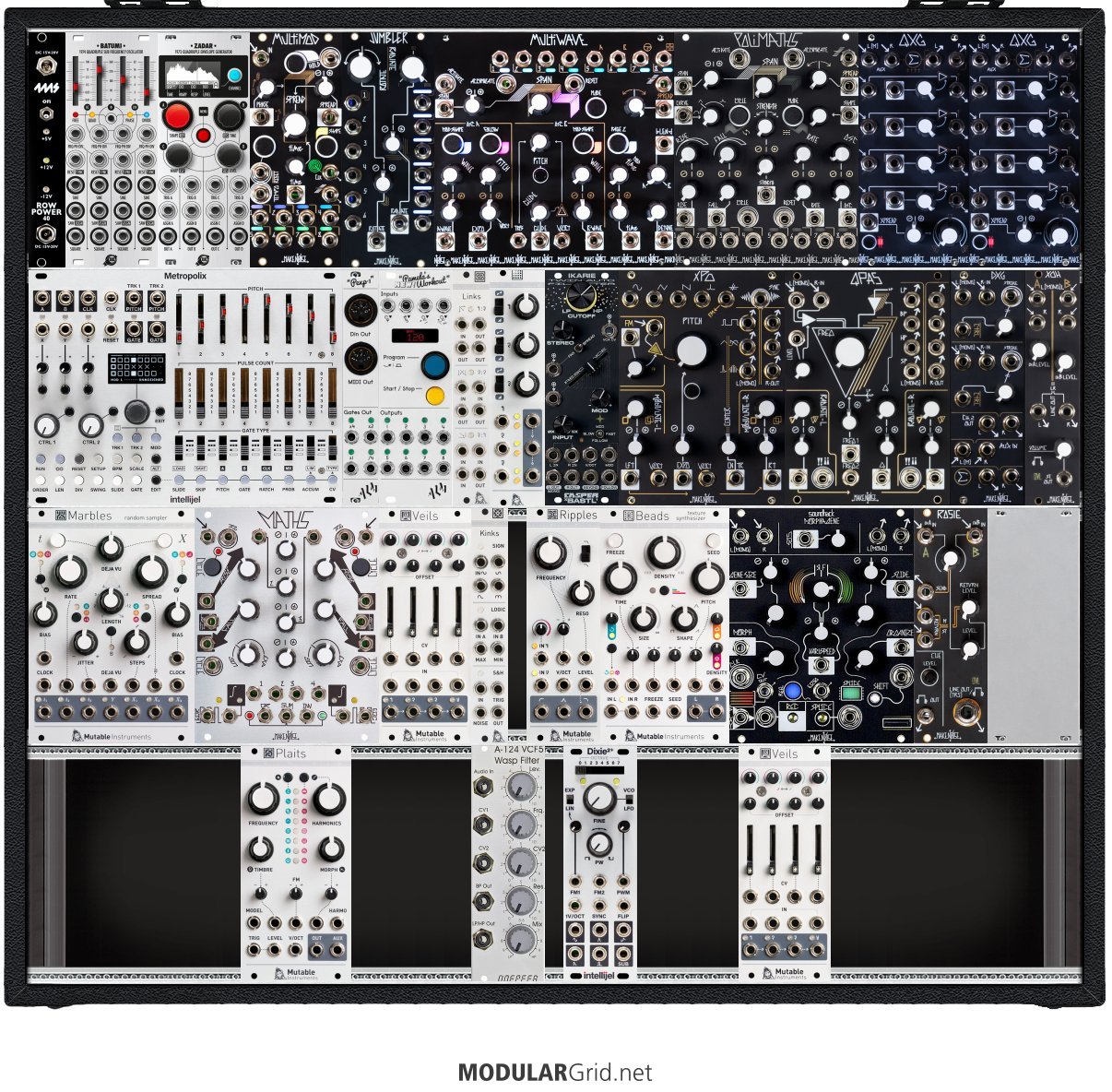This screenshot has width=1112, height=1092.
Task: Click the Metropolix SETUP button
Action: [x=98, y=459]
